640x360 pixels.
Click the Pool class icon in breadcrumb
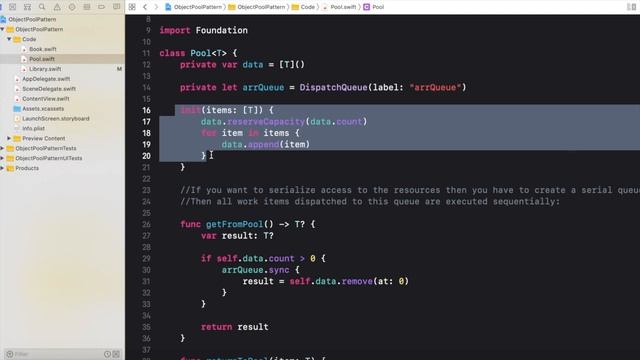pos(367,7)
